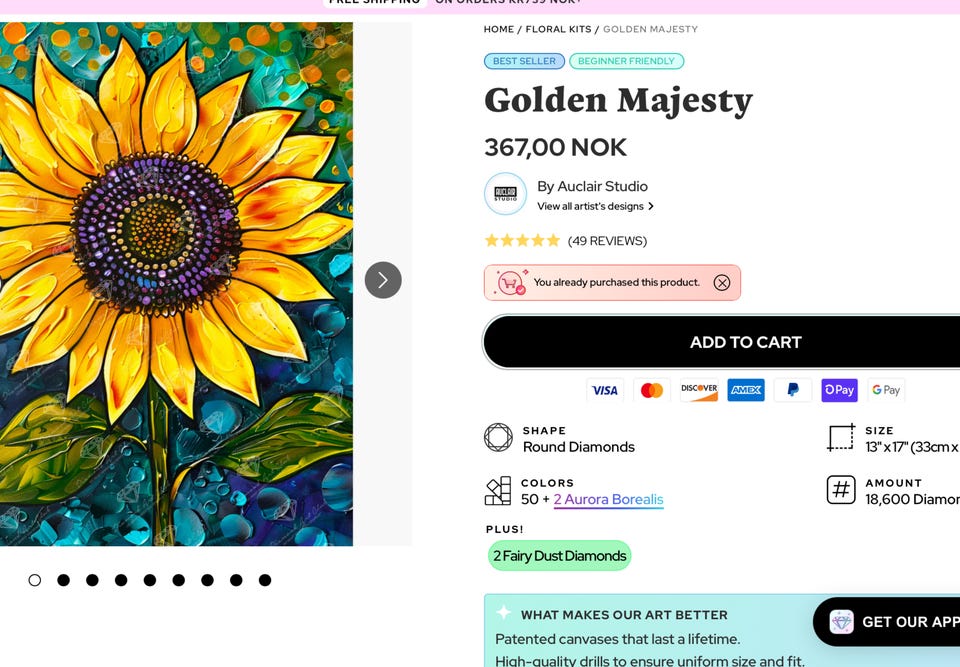Click the Discover payment icon
Image resolution: width=960 pixels, height=667 pixels.
coord(699,390)
